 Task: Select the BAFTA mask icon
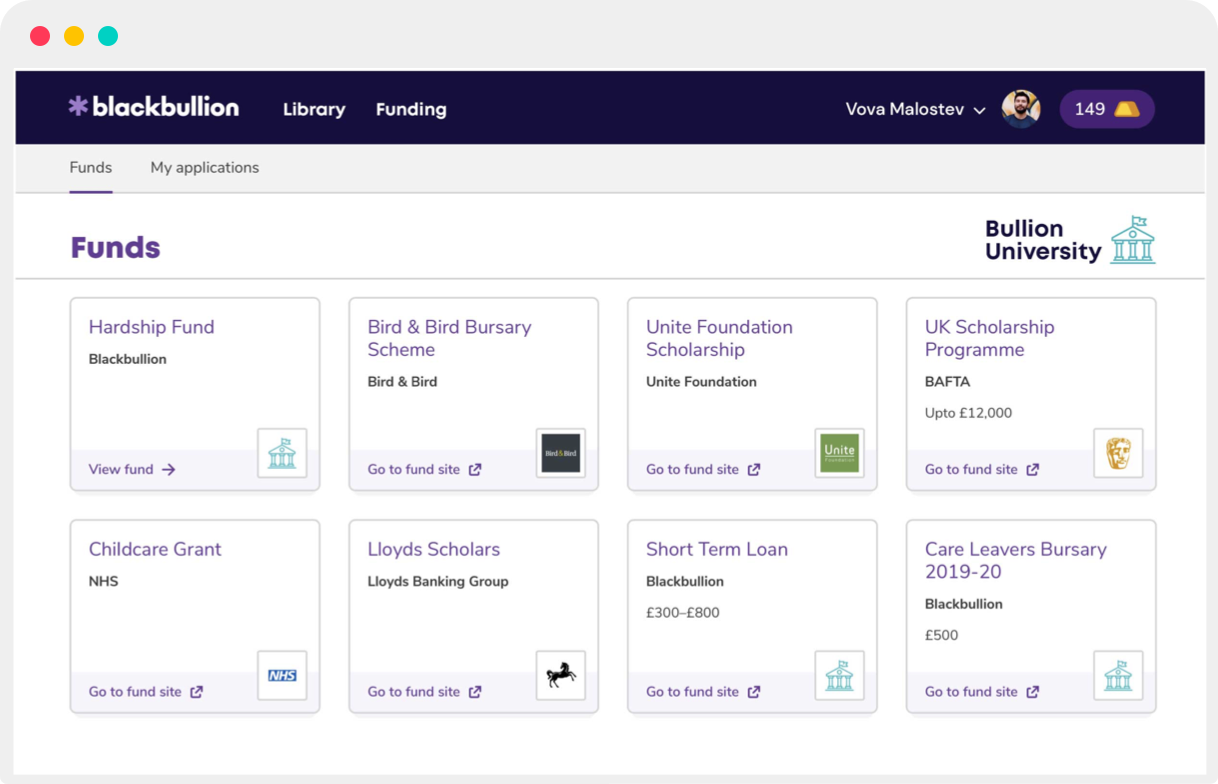coord(1117,452)
